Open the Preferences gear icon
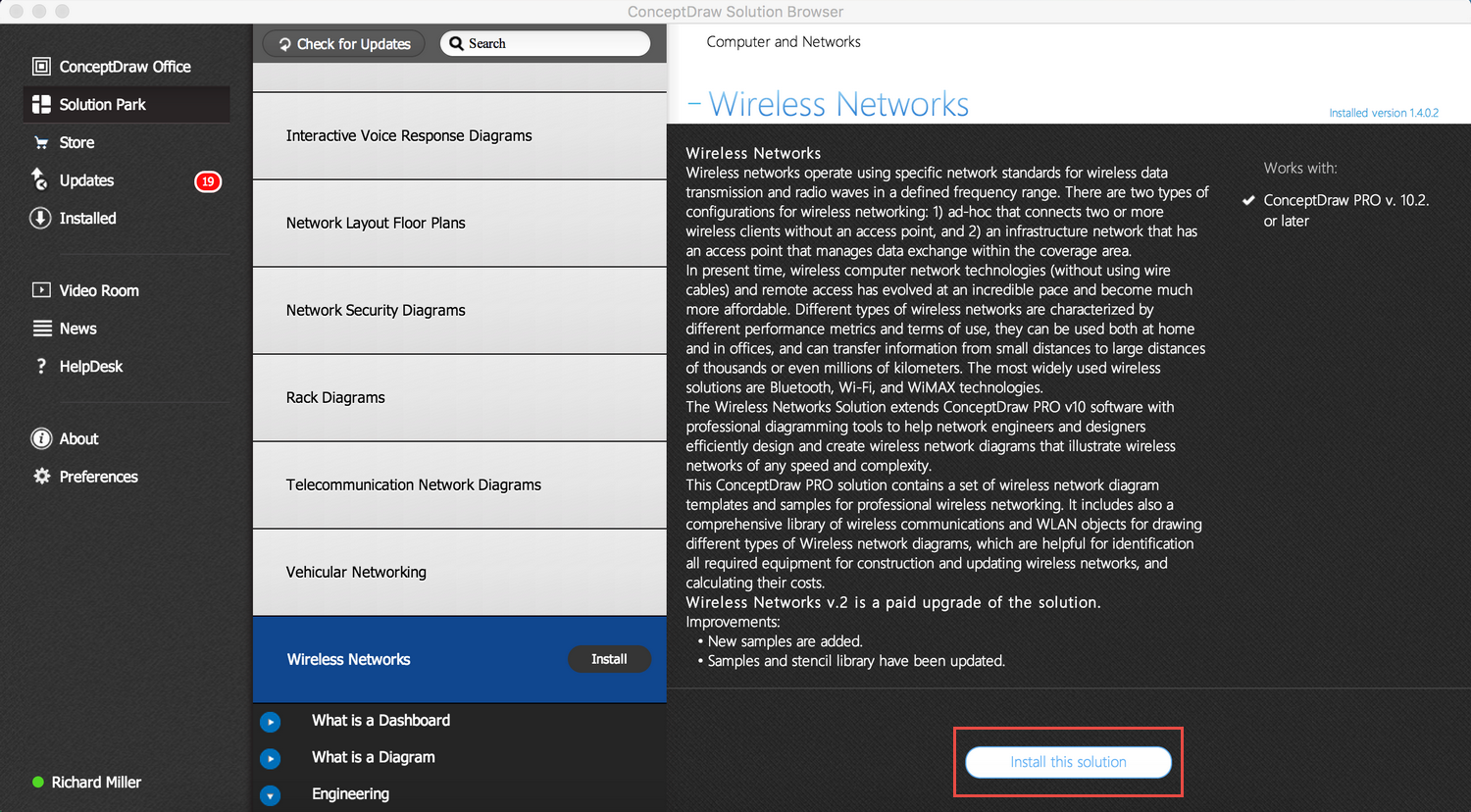This screenshot has width=1471, height=812. 42,476
